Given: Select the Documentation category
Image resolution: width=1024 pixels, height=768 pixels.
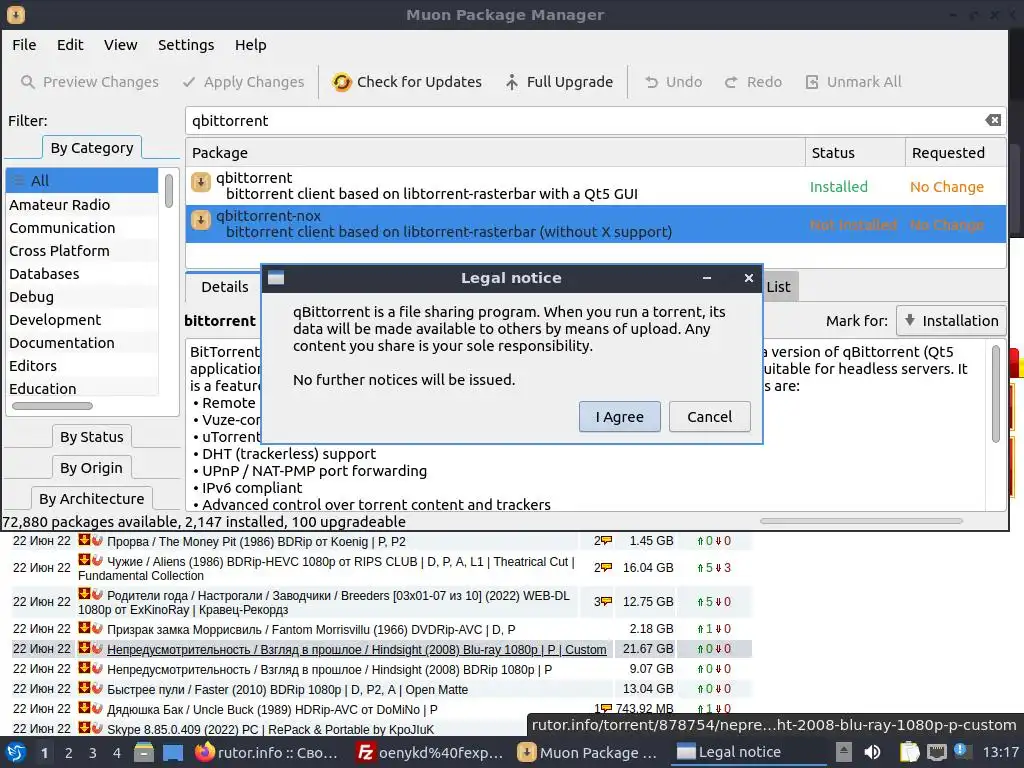Looking at the screenshot, I should 82,343.
